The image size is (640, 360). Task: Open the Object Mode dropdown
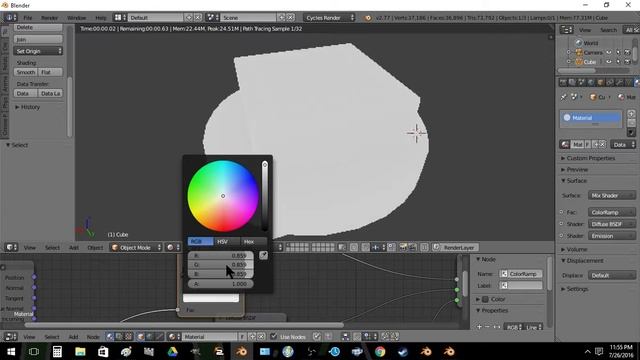click(x=136, y=247)
